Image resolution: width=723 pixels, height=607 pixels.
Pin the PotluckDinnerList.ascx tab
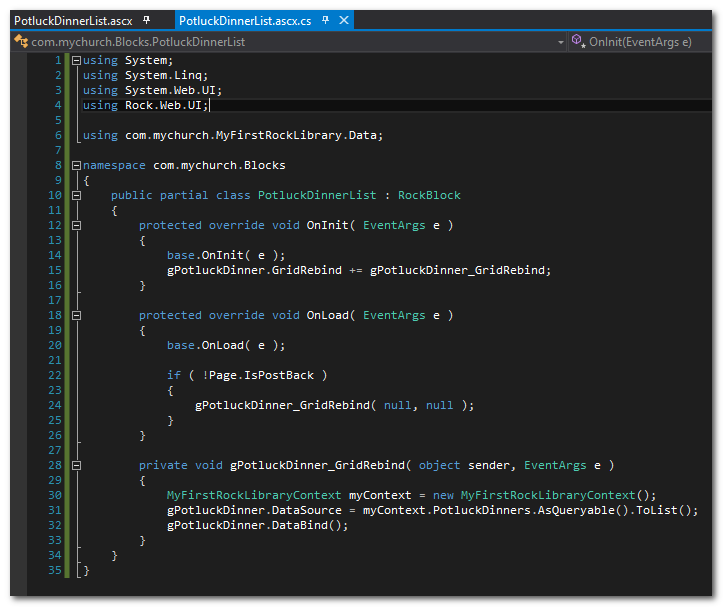[x=146, y=20]
